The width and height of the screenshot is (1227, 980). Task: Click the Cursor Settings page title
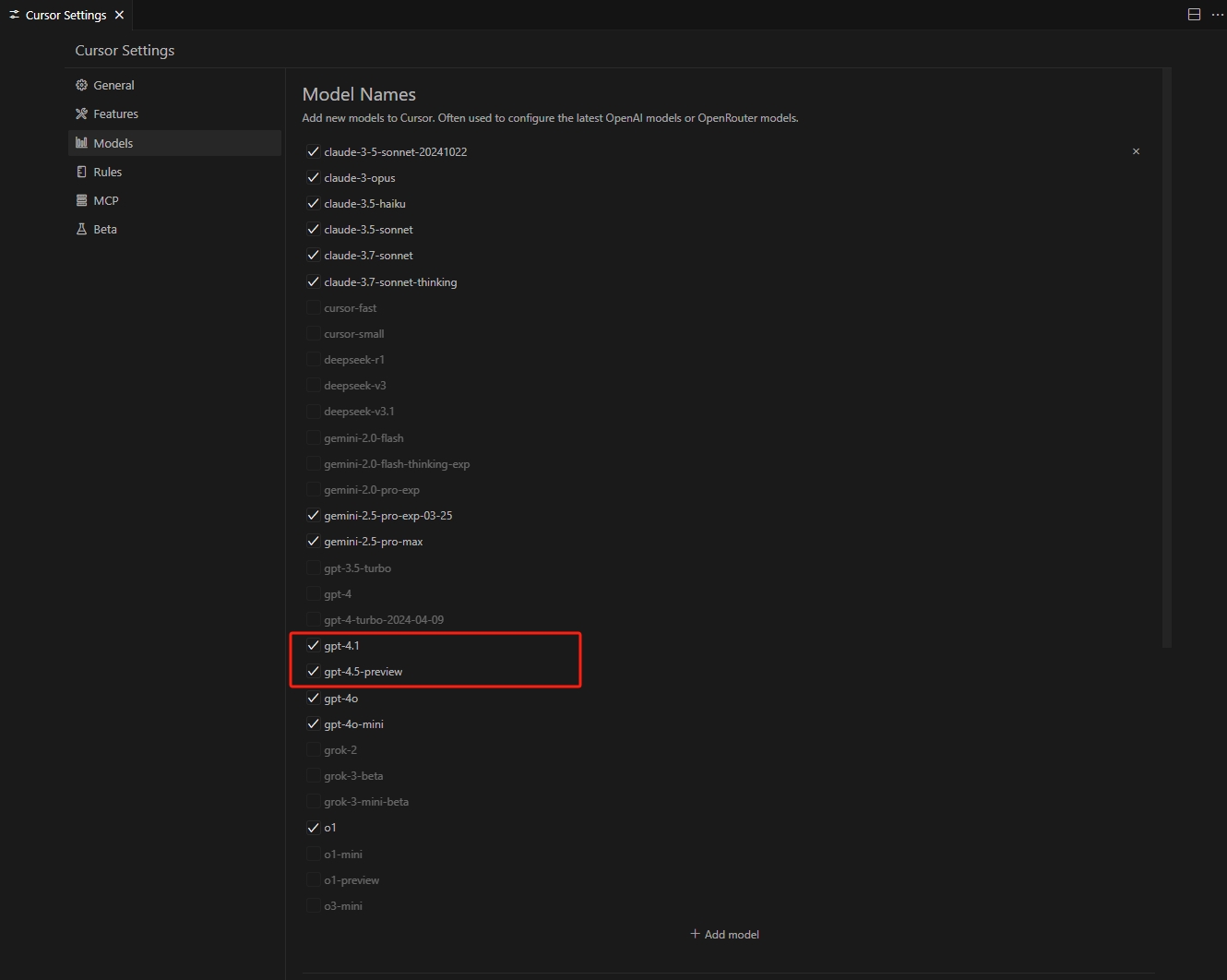[125, 50]
